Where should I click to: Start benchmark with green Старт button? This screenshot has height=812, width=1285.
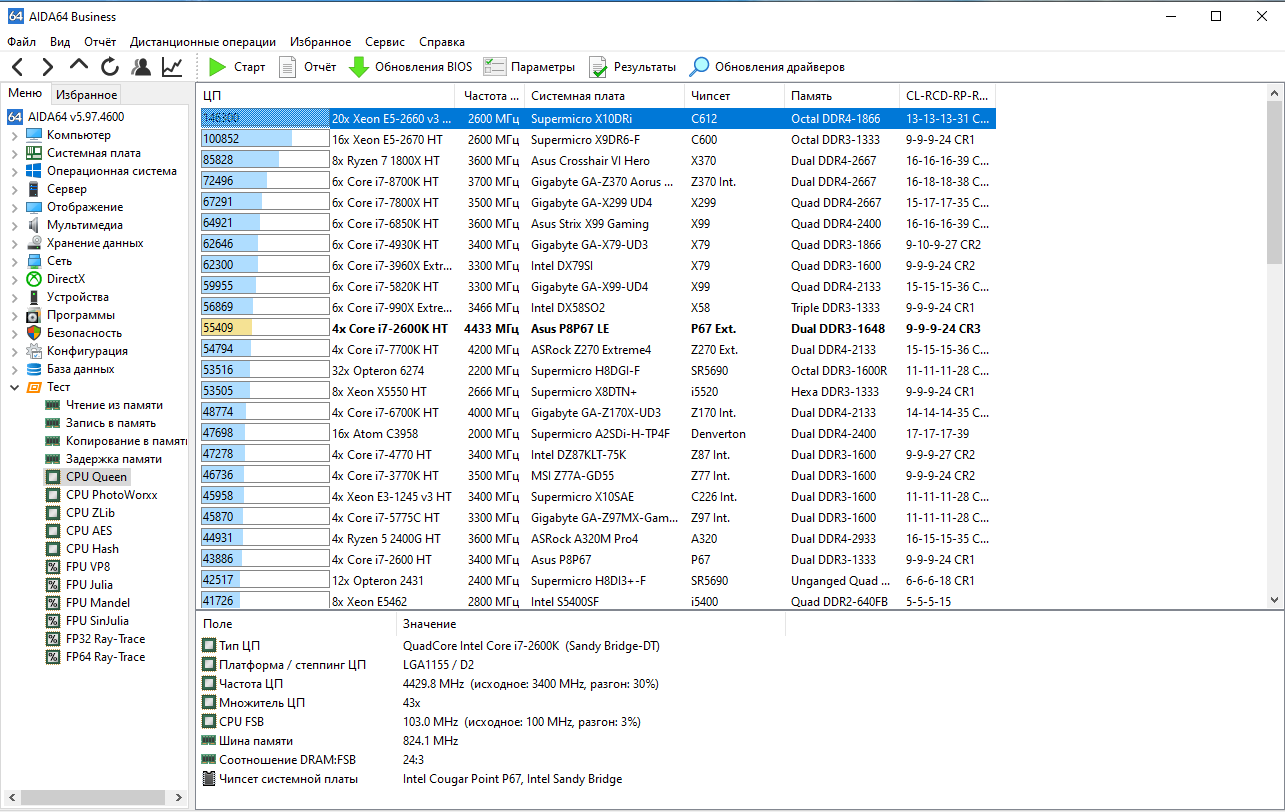[237, 67]
